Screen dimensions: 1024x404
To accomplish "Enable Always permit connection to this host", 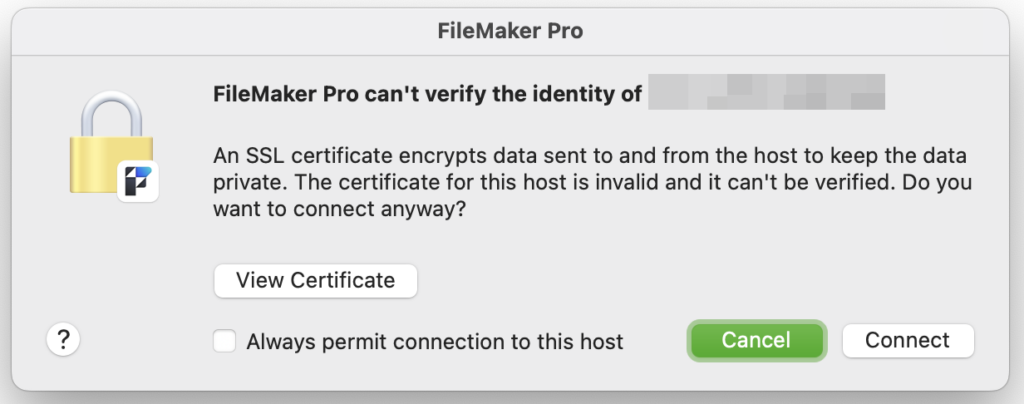I will click(x=225, y=341).
